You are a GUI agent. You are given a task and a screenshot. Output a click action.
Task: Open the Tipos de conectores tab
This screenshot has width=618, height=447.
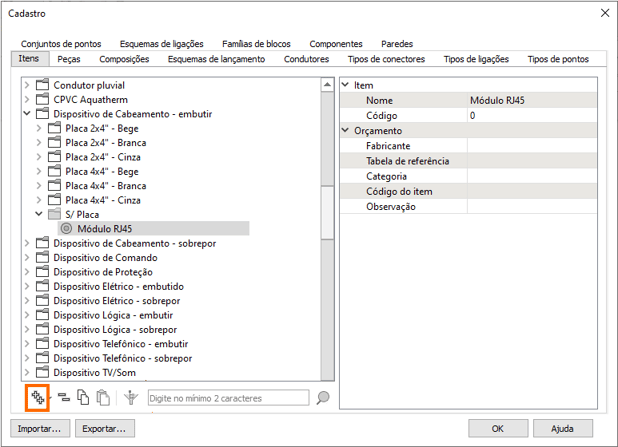coord(385,60)
